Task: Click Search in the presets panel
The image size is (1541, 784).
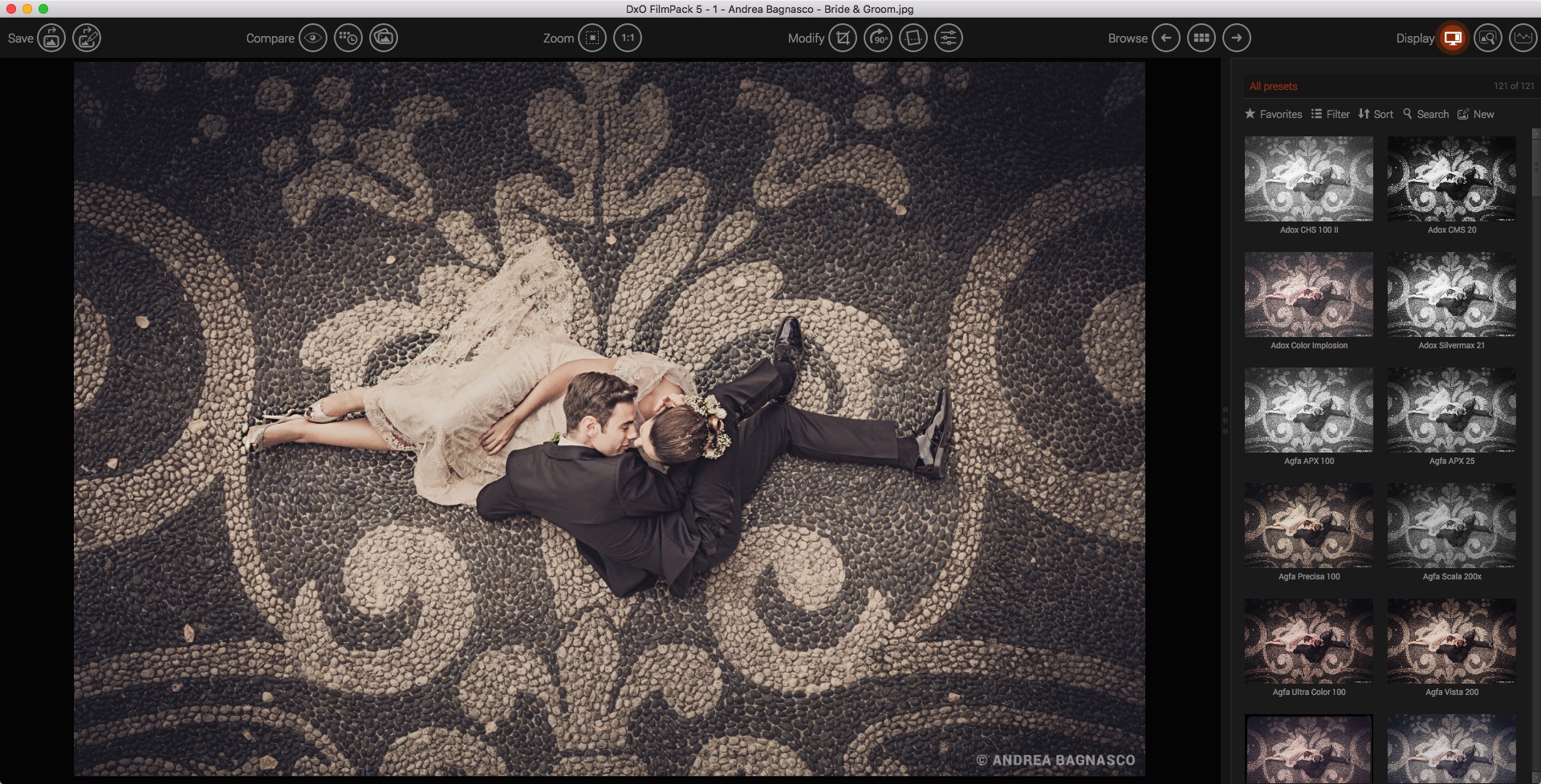Action: pos(1425,114)
